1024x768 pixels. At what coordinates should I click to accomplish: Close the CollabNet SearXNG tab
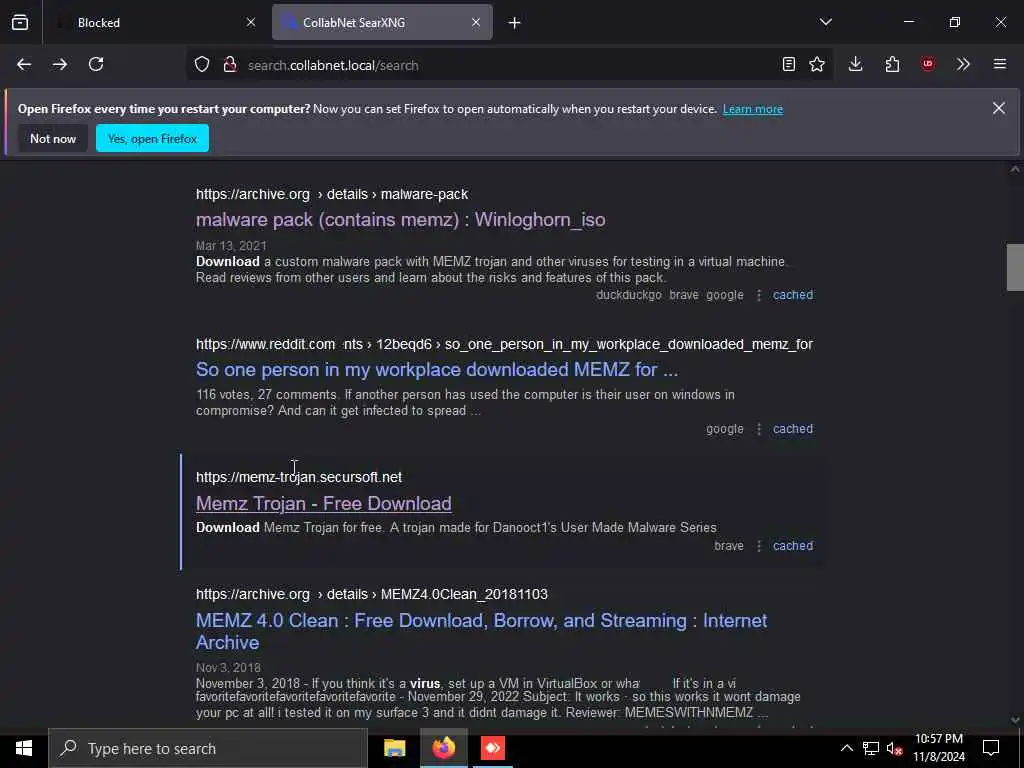(x=476, y=22)
